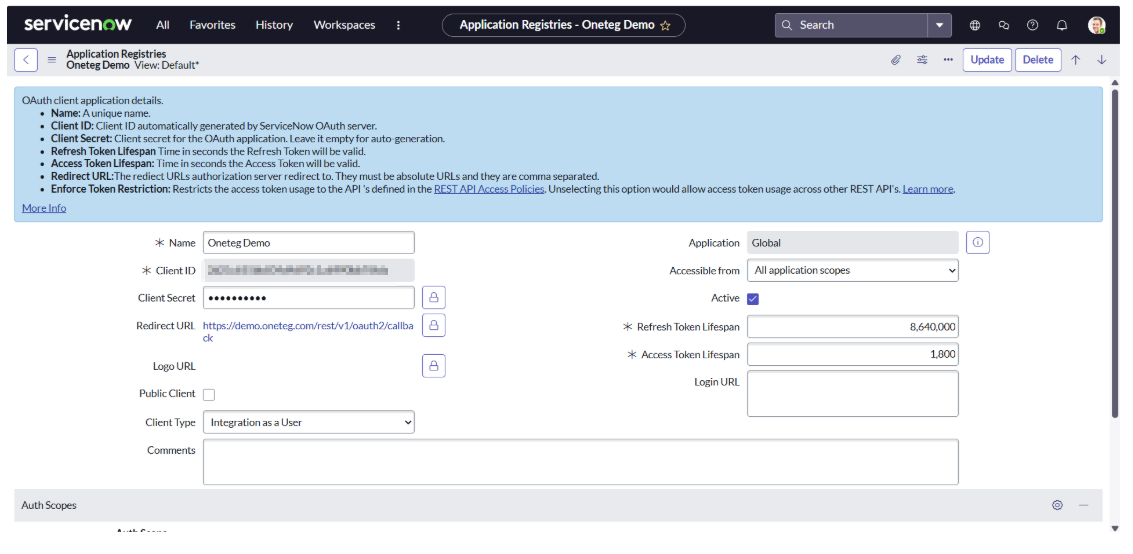1133x554 pixels.
Task: Uncheck the Active checkbox
Action: pyautogui.click(x=753, y=299)
